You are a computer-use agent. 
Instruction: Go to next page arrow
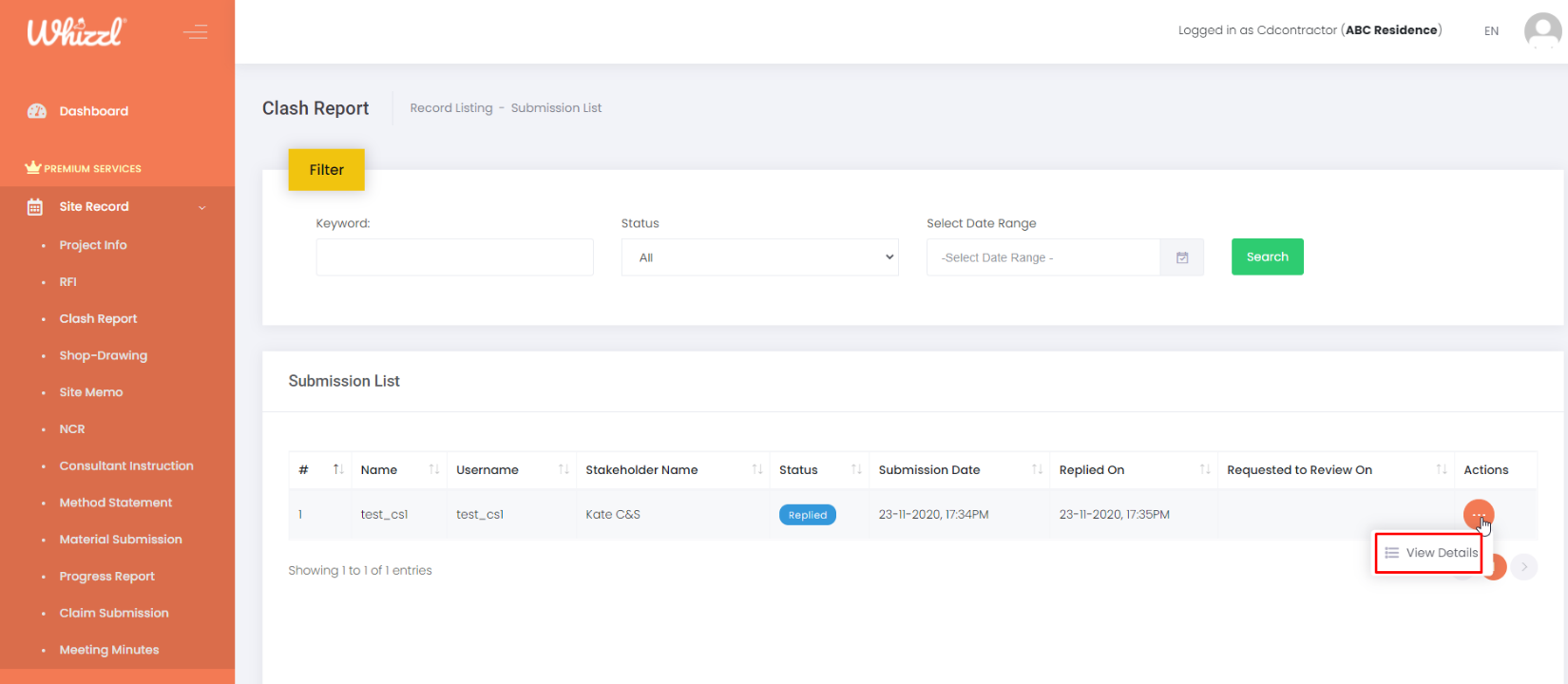pyautogui.click(x=1524, y=567)
